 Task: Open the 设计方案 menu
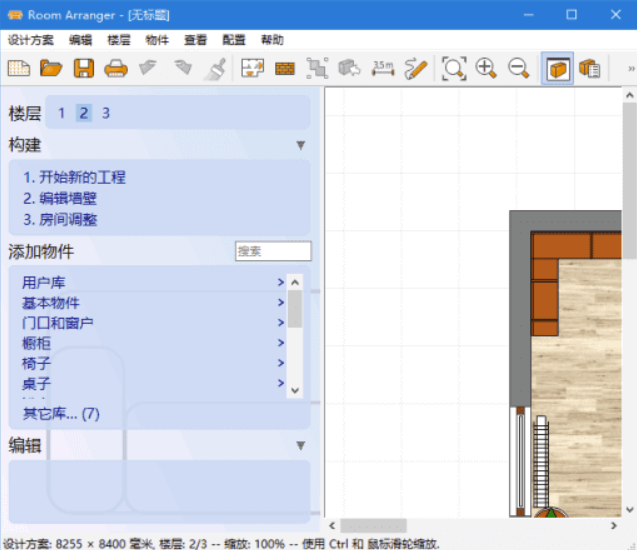(x=31, y=40)
